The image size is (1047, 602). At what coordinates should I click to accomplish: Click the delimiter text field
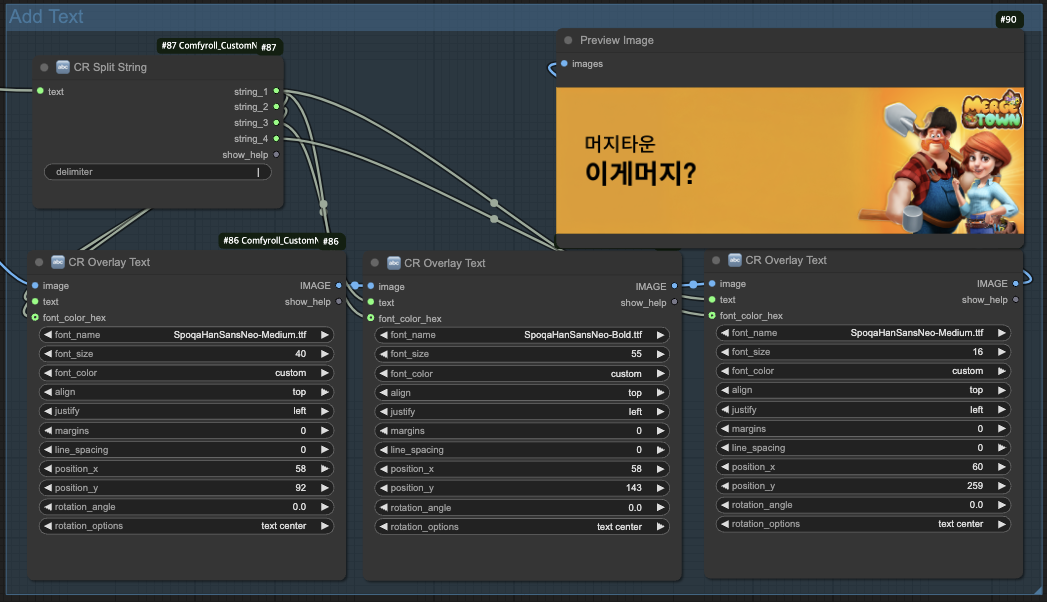pos(158,172)
